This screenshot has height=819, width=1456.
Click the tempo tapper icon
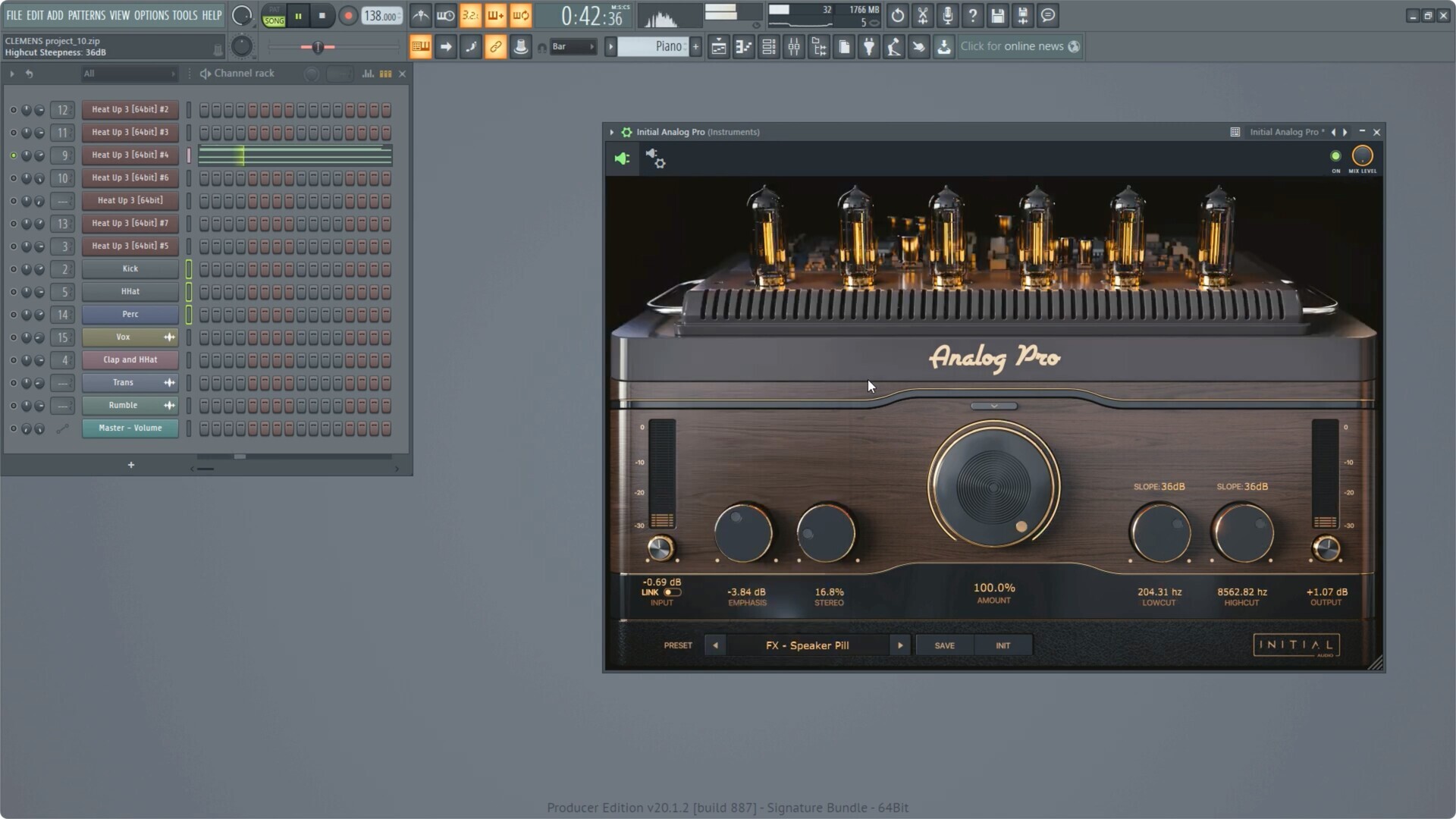click(x=894, y=46)
